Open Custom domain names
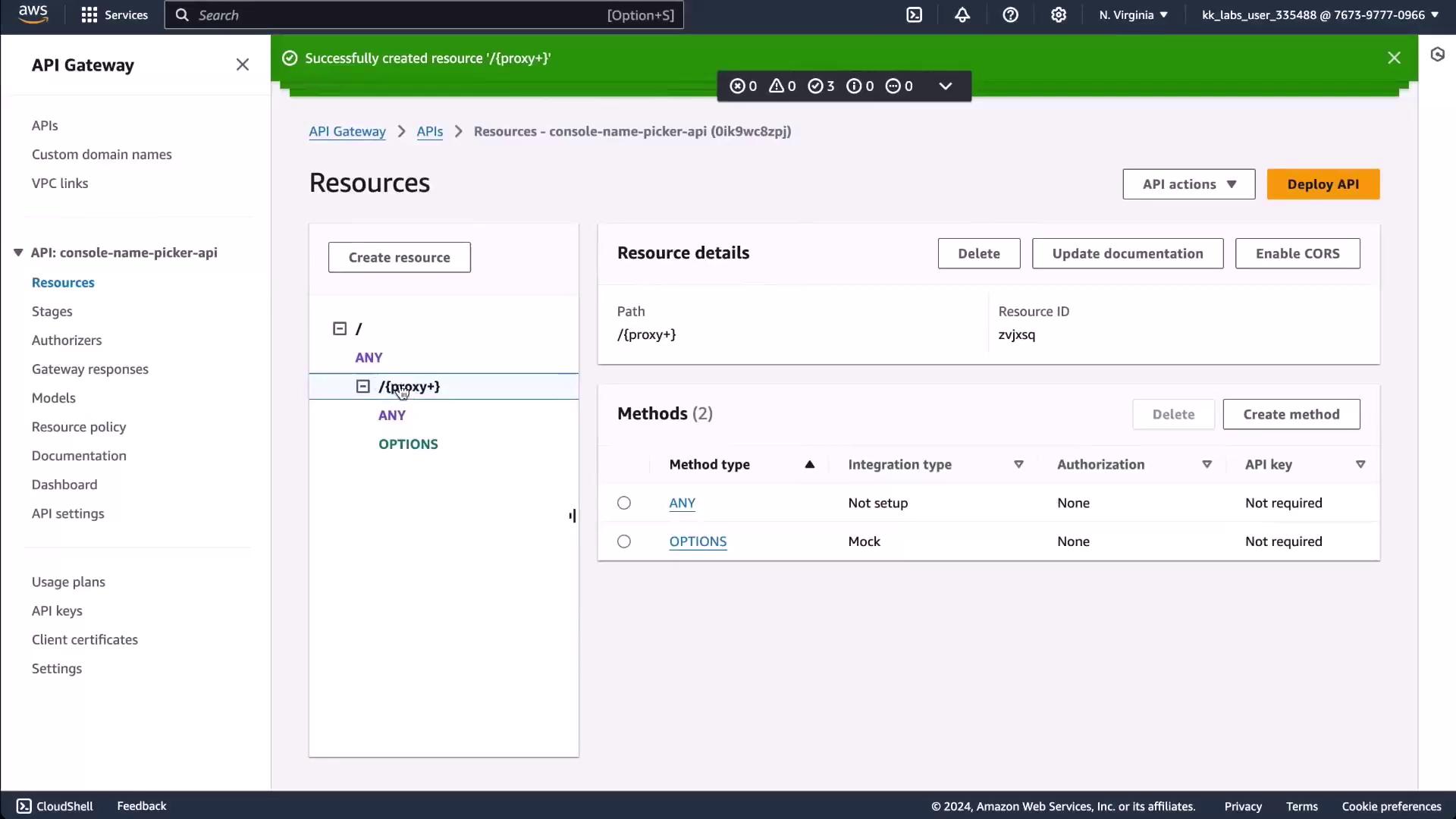Image resolution: width=1456 pixels, height=819 pixels. pyautogui.click(x=102, y=154)
